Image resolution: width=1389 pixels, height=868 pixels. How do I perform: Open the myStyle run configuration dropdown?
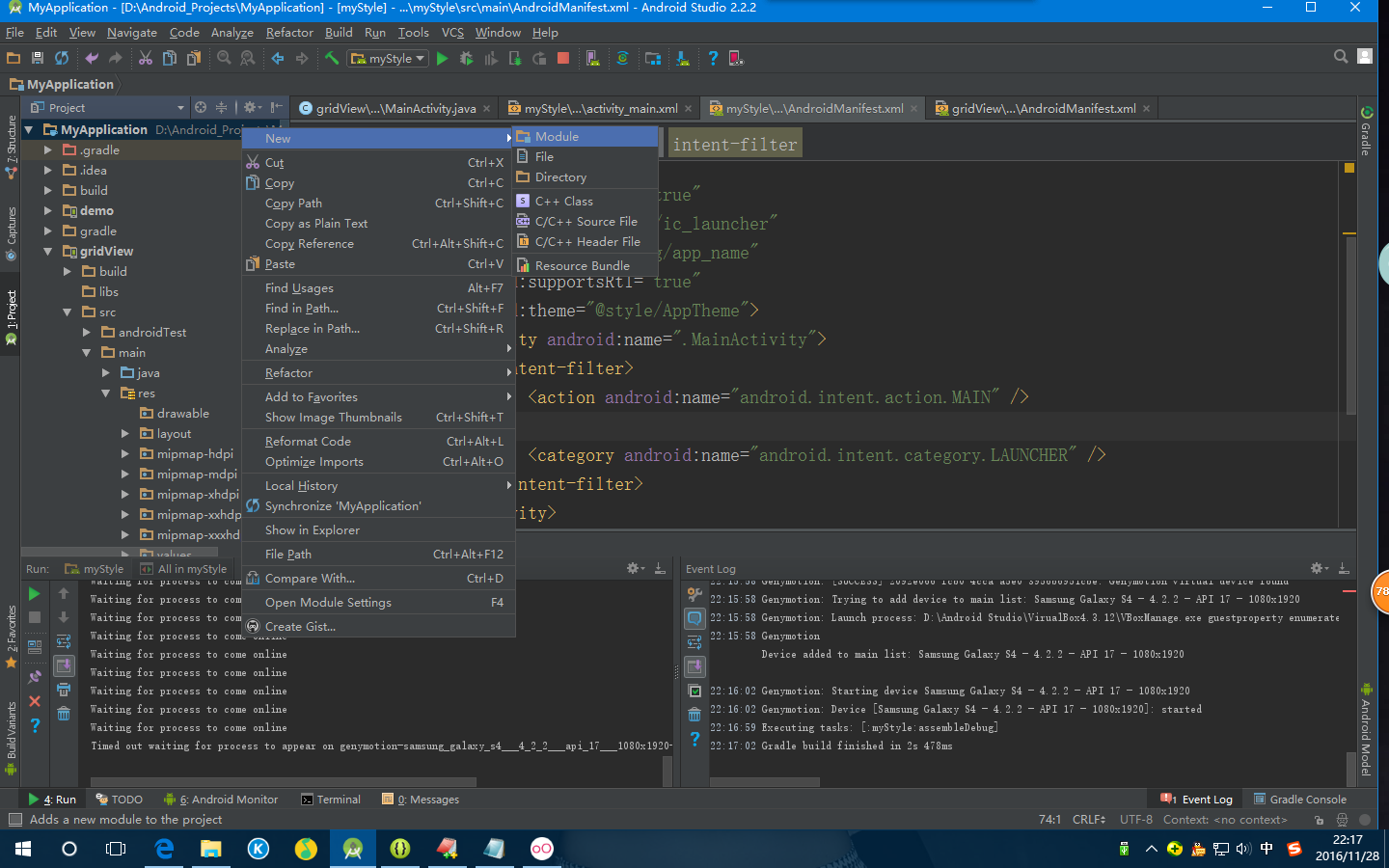(388, 59)
